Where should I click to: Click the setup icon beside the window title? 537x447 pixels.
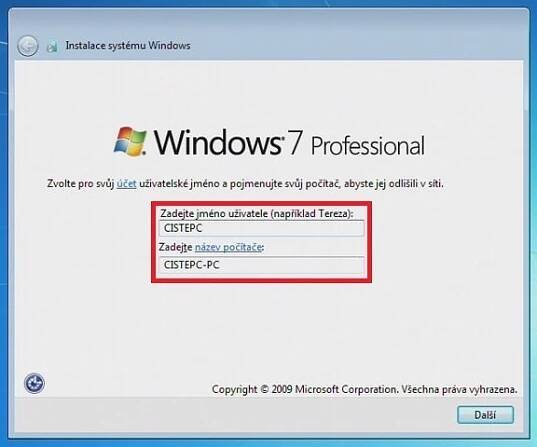(x=52, y=46)
